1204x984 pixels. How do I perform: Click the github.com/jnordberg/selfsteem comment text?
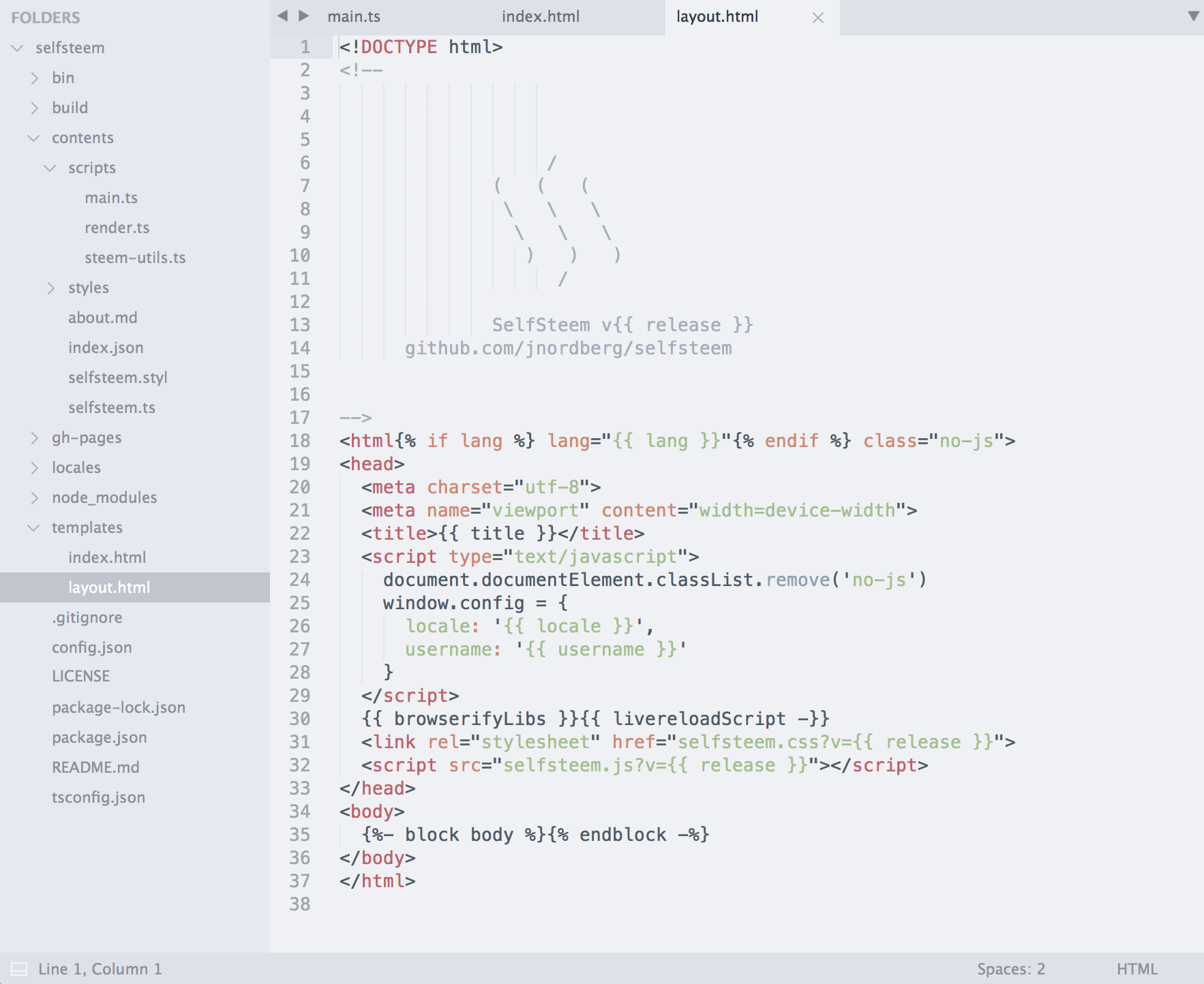coord(569,348)
